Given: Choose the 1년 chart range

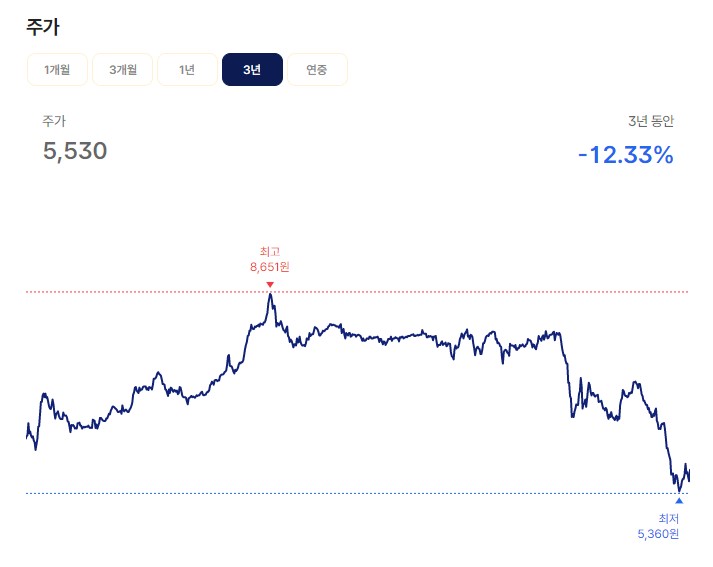Looking at the screenshot, I should [x=187, y=70].
